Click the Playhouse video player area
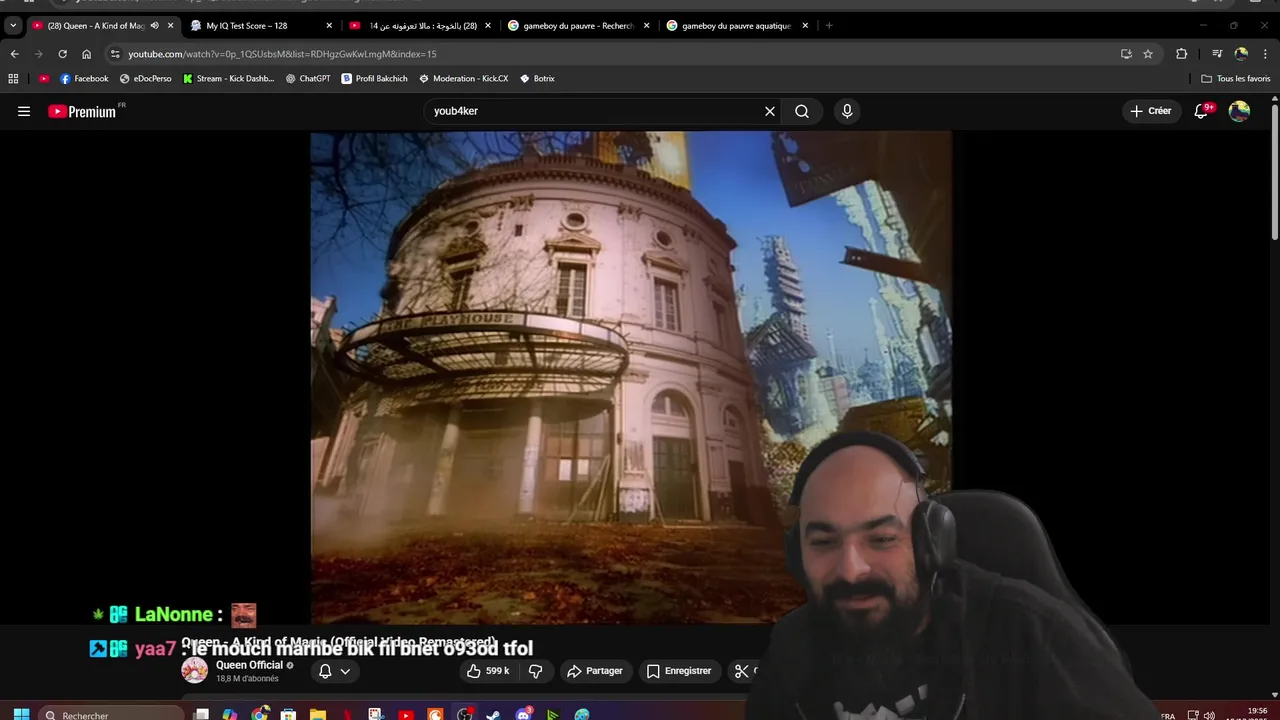The image size is (1280, 720). [630, 378]
